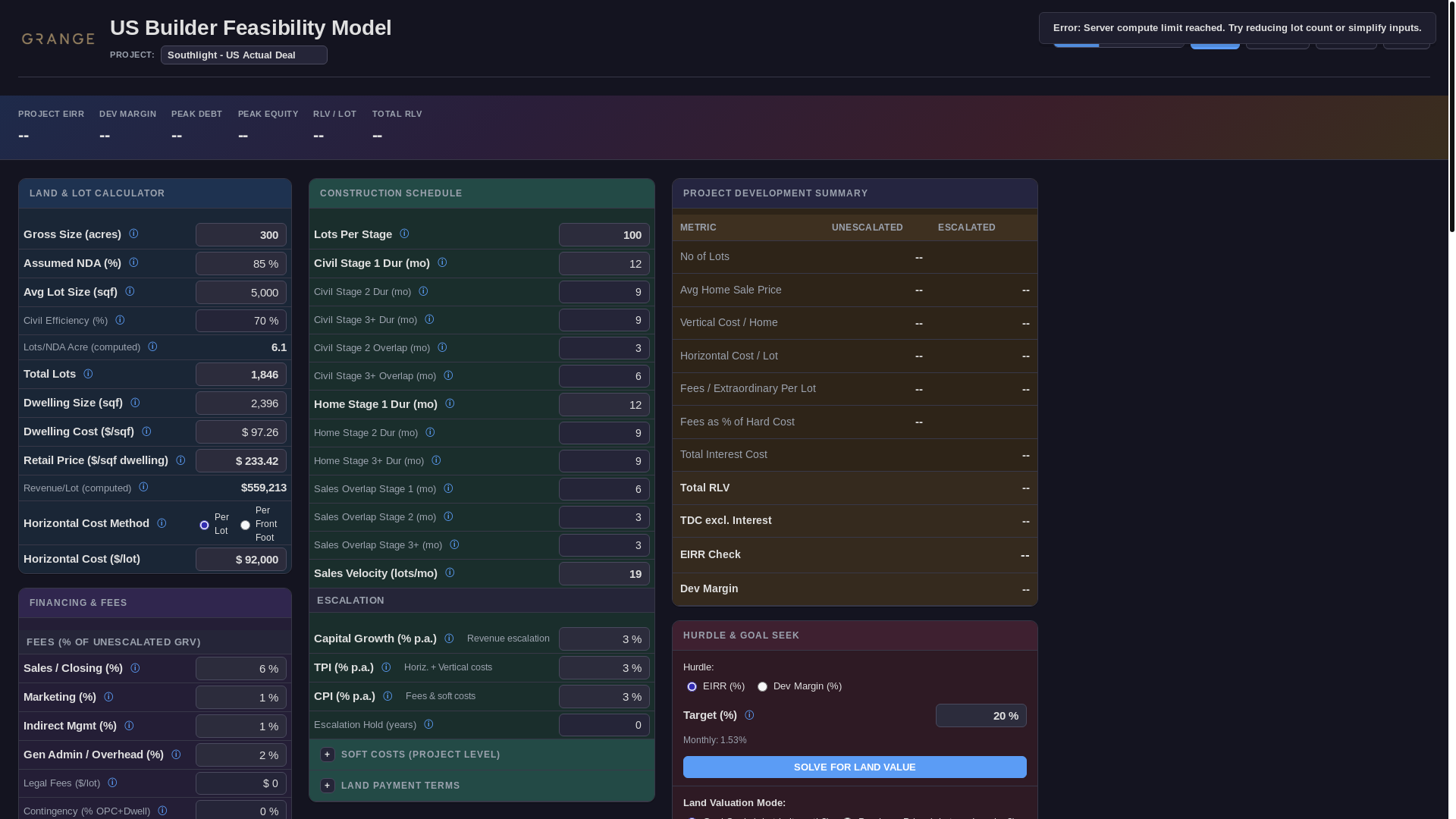Edit Sales Velocity field showing 19
1456x819 pixels.
(x=604, y=574)
